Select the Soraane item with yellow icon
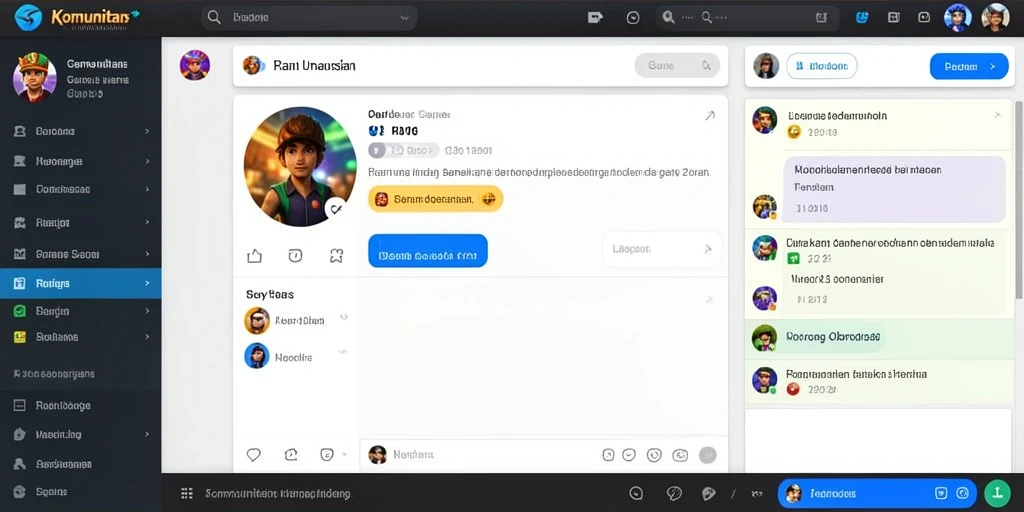The image size is (1024, 512). click(80, 337)
